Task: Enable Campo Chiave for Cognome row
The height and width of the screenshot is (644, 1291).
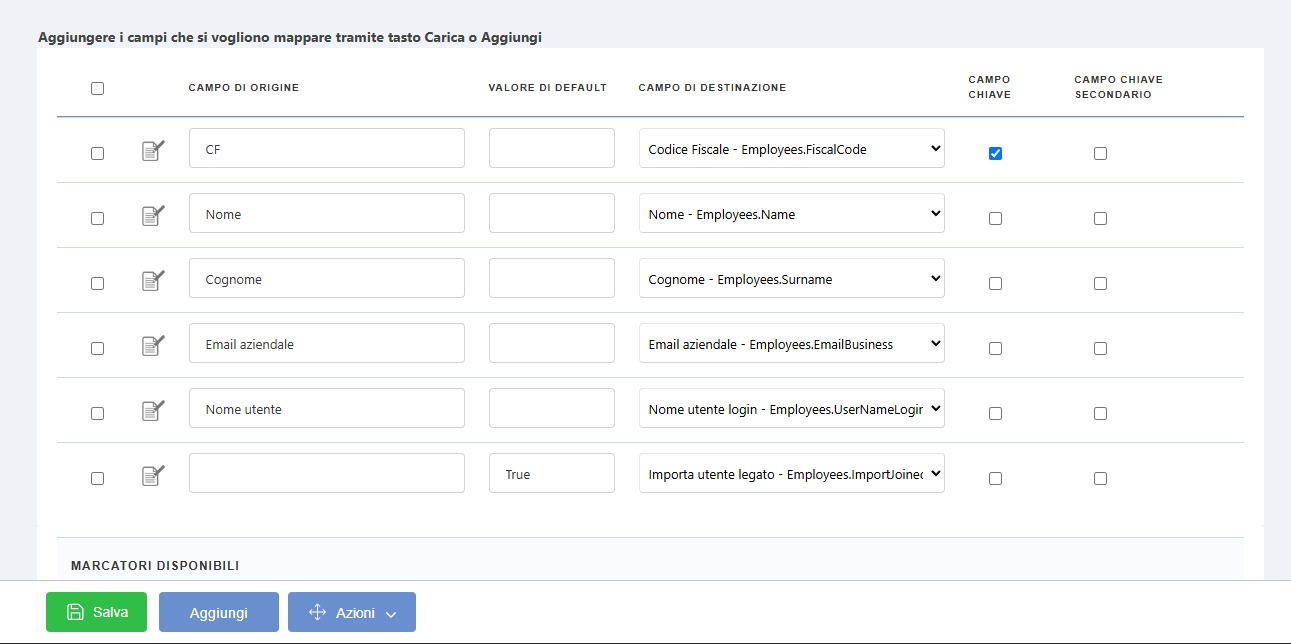Action: [995, 283]
